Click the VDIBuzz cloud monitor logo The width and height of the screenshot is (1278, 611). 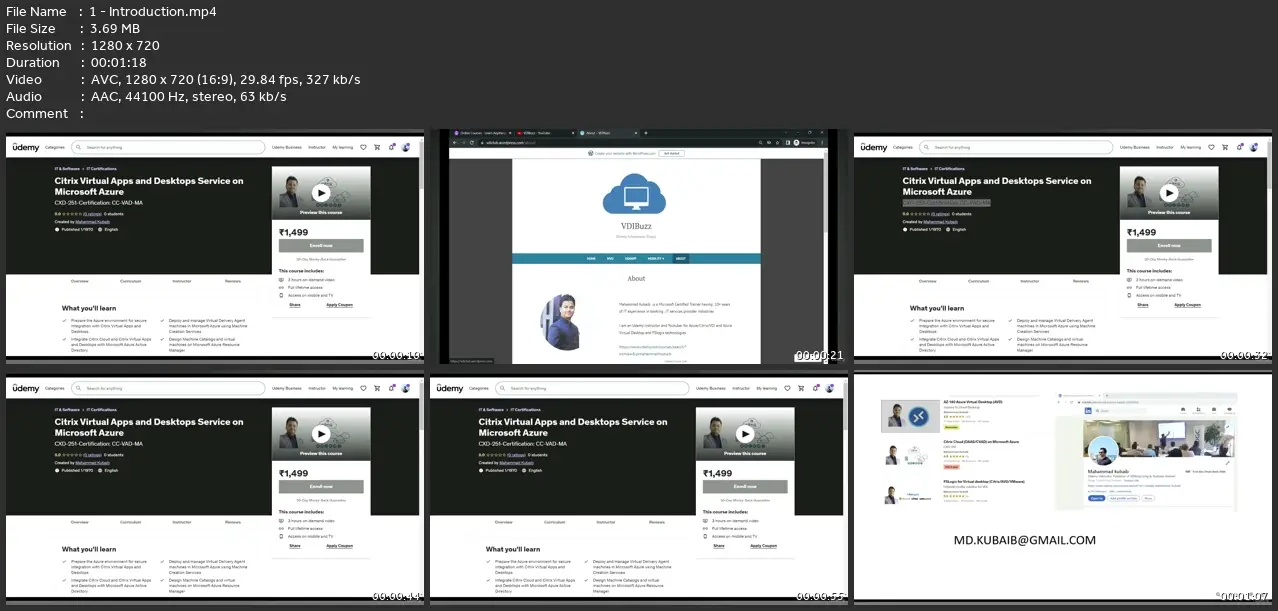point(636,195)
